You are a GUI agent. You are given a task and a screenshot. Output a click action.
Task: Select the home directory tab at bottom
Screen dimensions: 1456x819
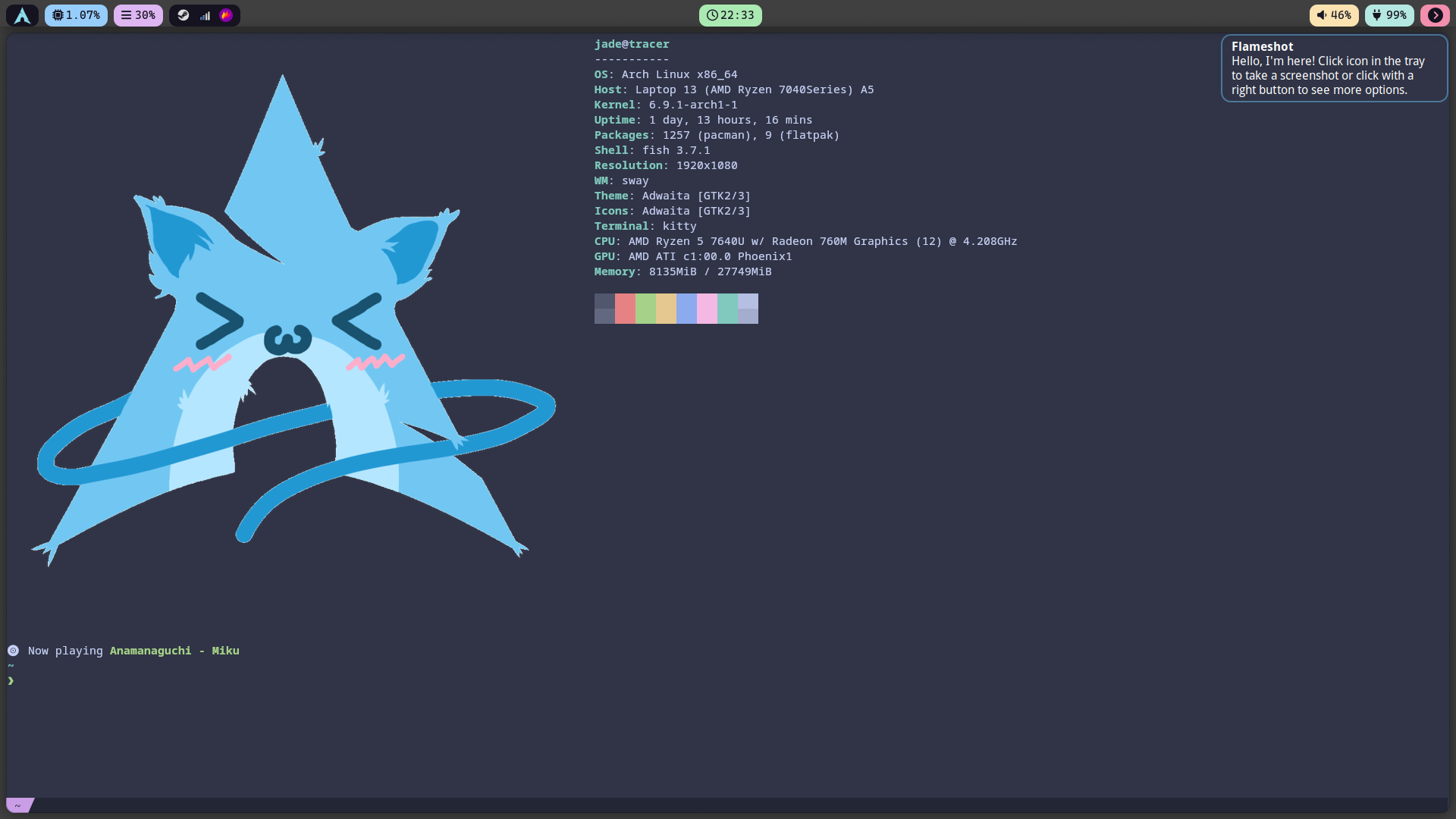pyautogui.click(x=19, y=805)
